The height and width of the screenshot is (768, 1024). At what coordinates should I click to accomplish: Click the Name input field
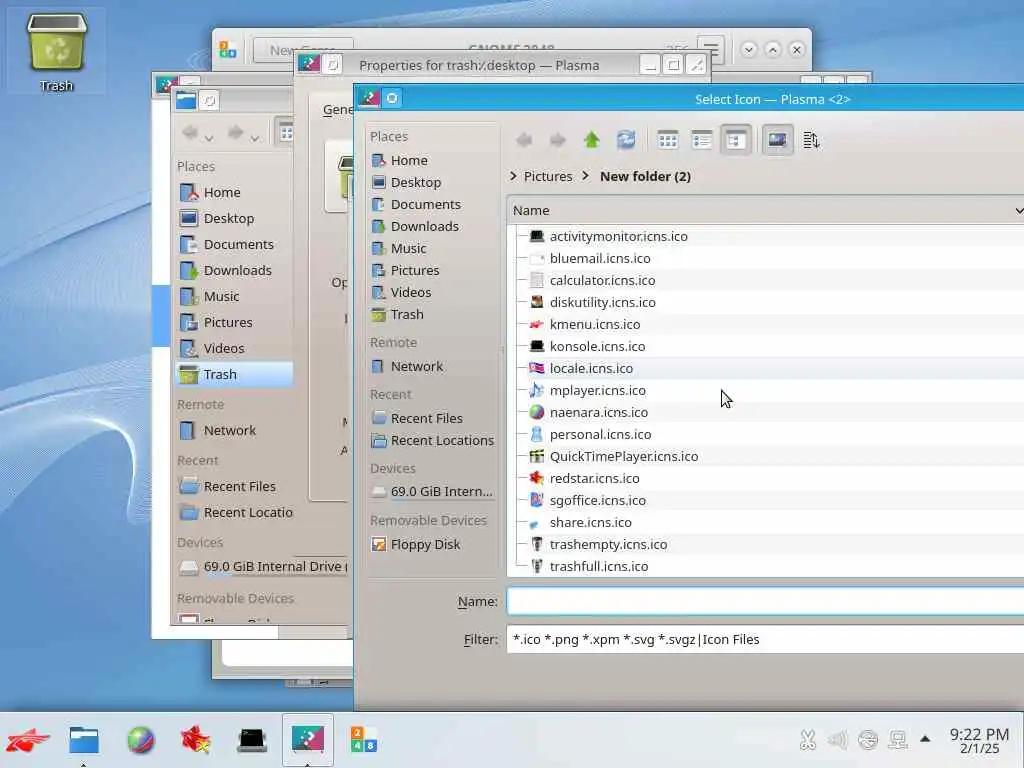tap(765, 601)
